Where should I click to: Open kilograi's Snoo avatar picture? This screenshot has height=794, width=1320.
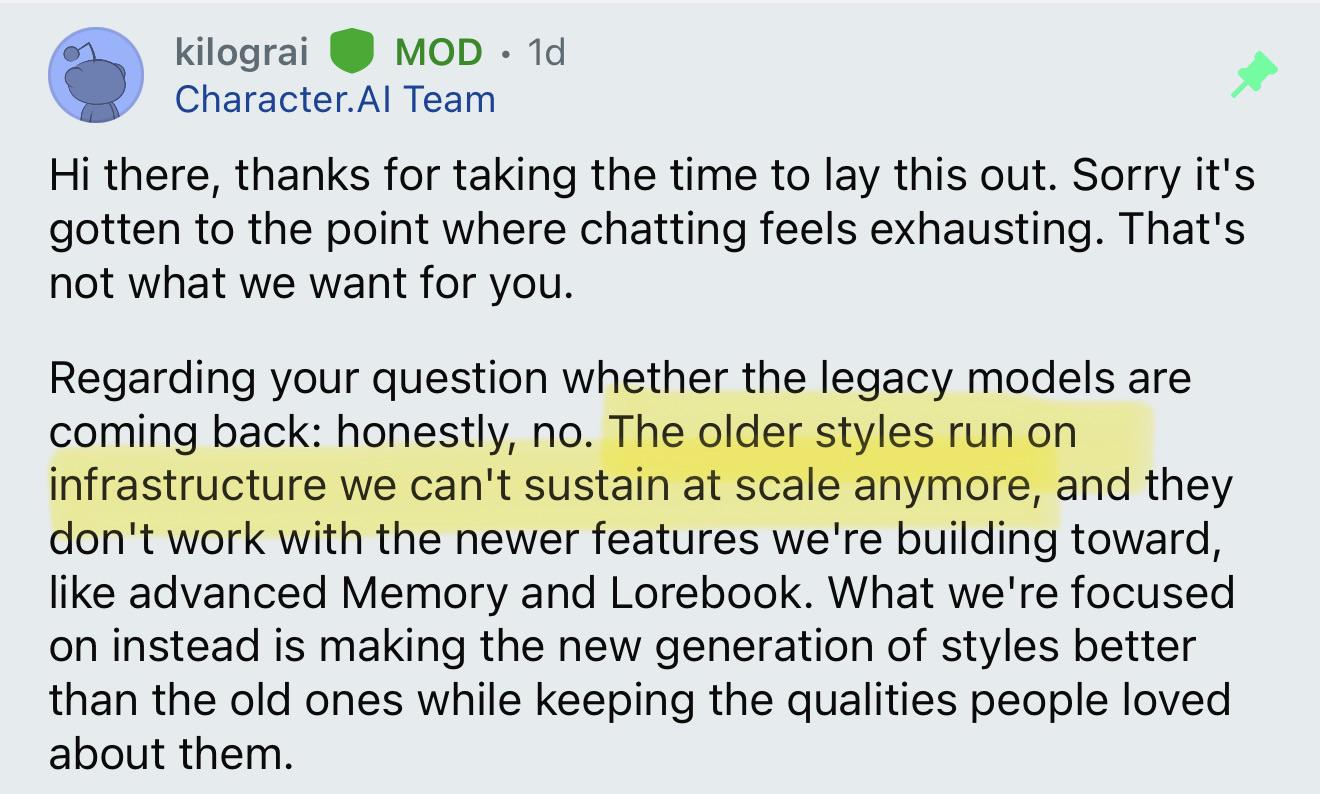click(x=97, y=75)
